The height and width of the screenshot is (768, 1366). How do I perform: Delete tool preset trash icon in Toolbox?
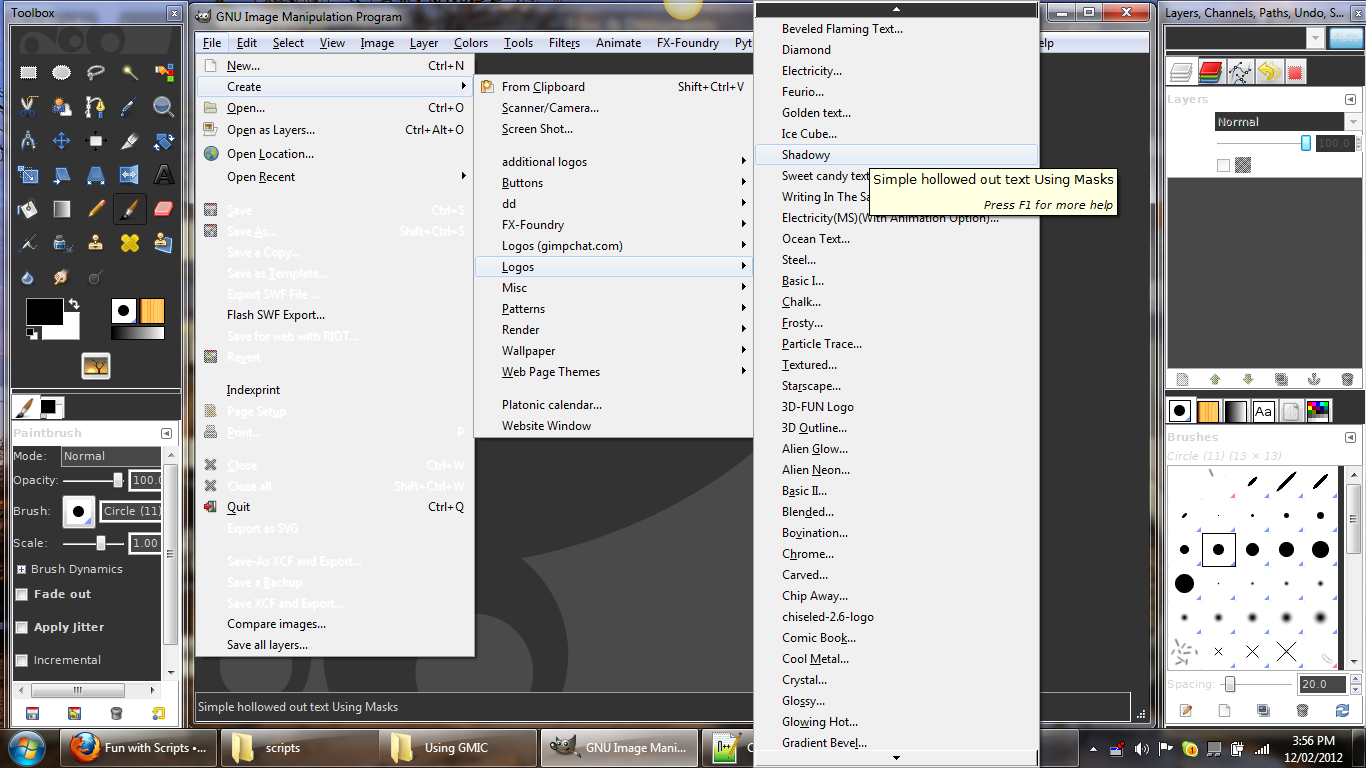click(116, 713)
